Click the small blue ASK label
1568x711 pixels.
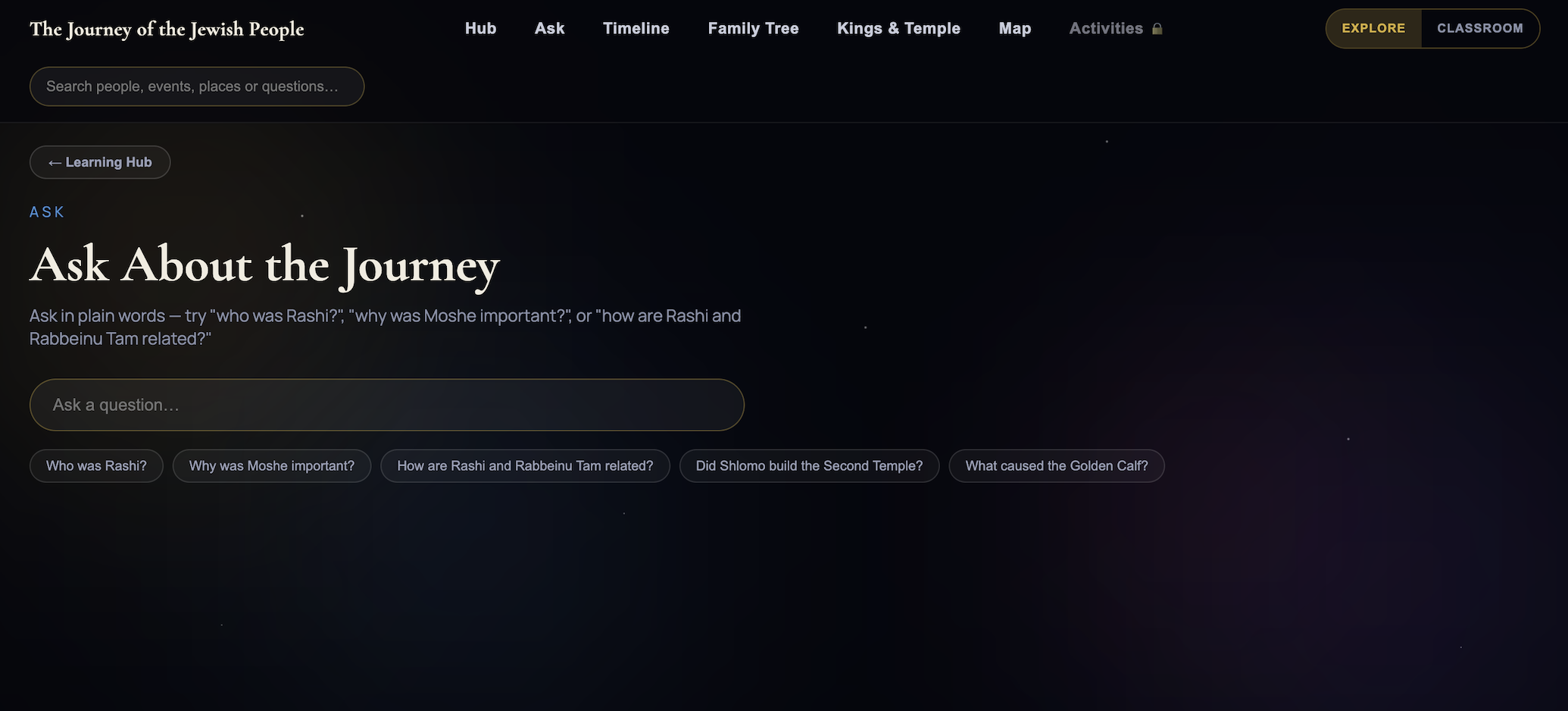pos(47,212)
